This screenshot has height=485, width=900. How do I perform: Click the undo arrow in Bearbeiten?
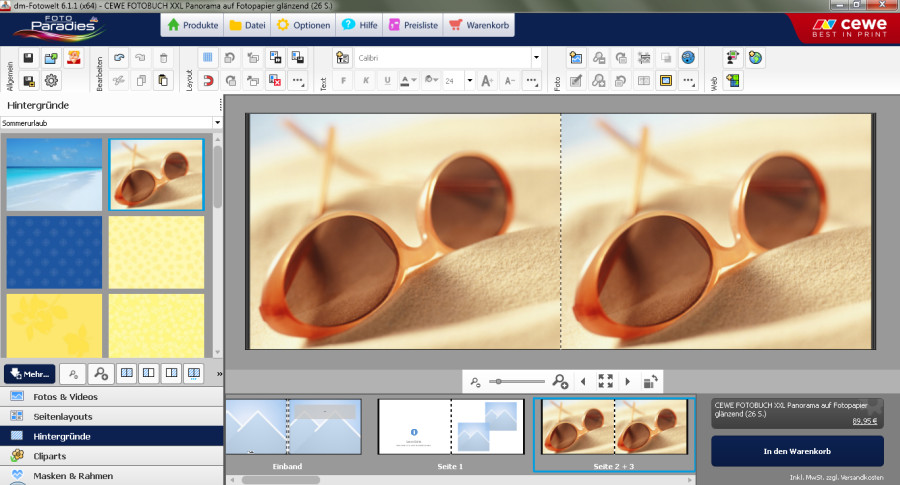pos(119,59)
